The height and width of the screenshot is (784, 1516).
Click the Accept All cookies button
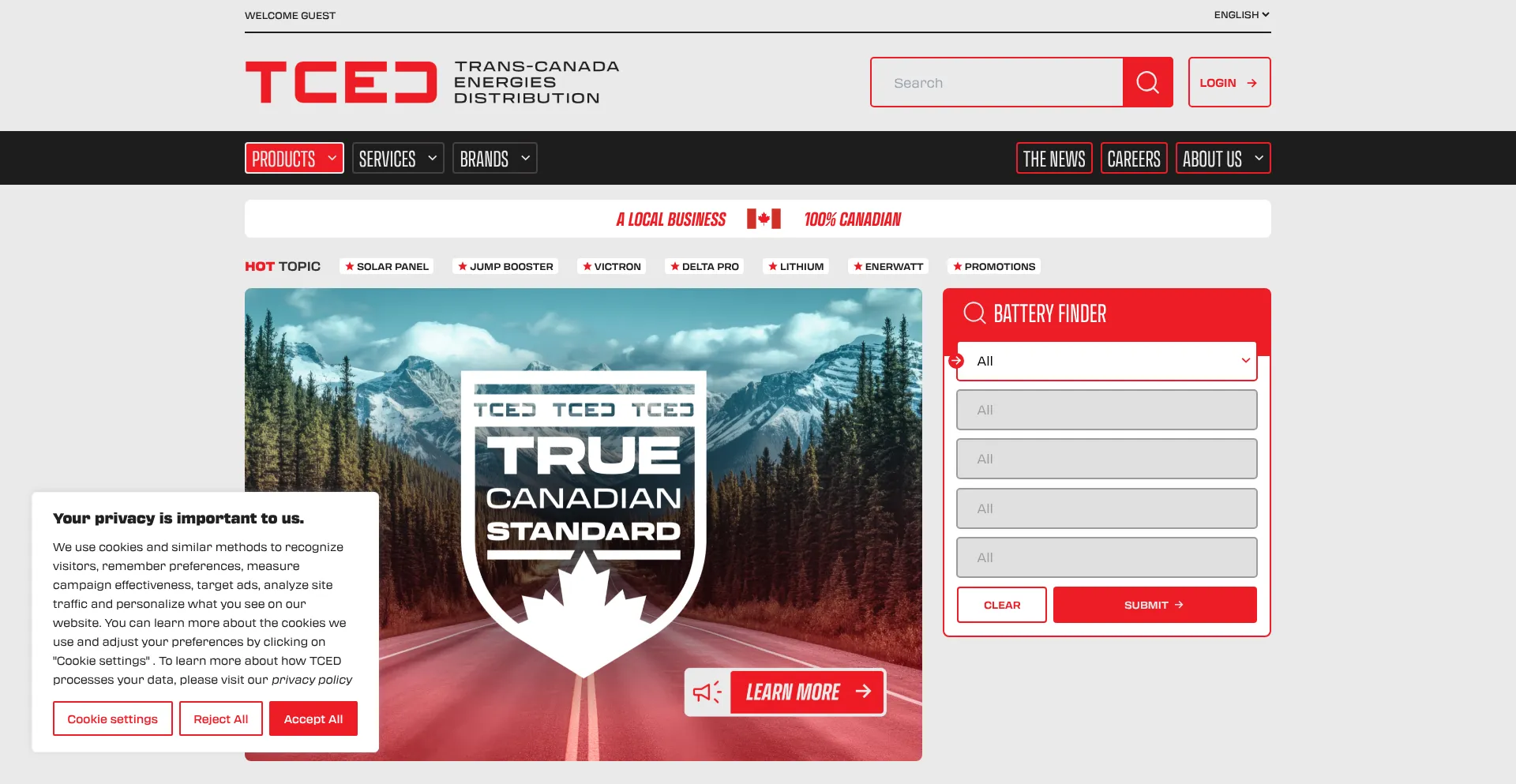click(x=313, y=718)
